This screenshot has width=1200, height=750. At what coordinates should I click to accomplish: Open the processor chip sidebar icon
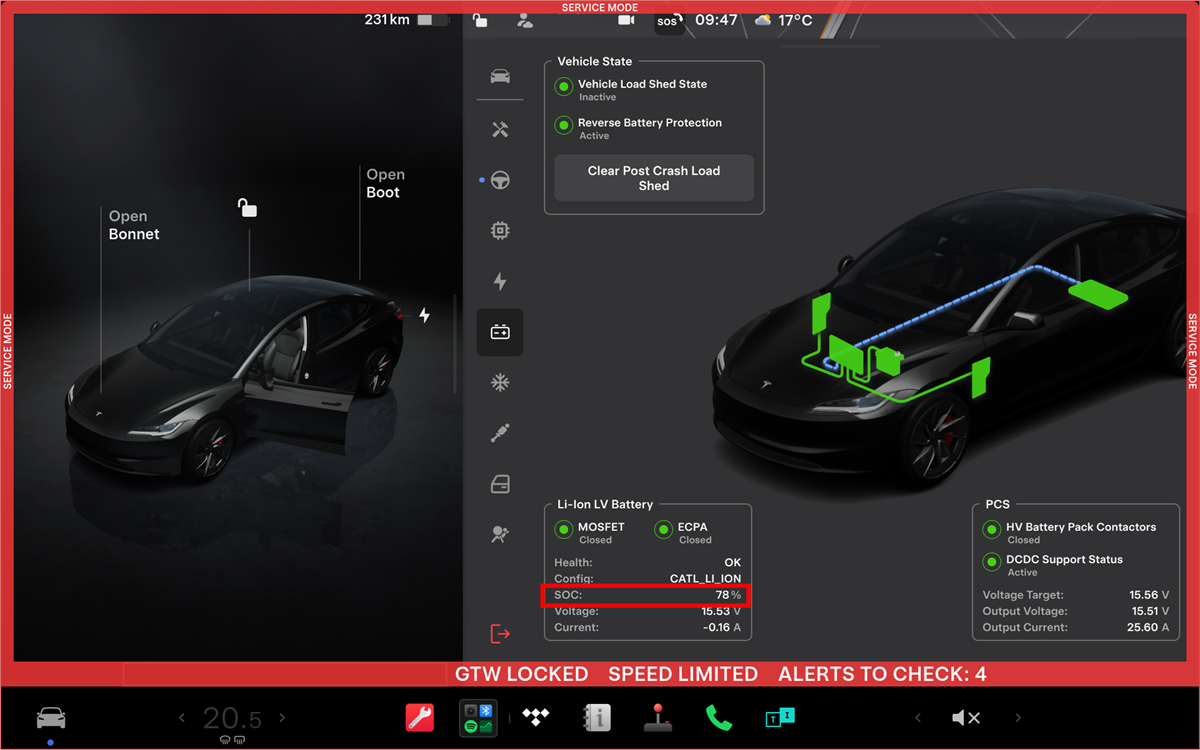click(x=500, y=231)
